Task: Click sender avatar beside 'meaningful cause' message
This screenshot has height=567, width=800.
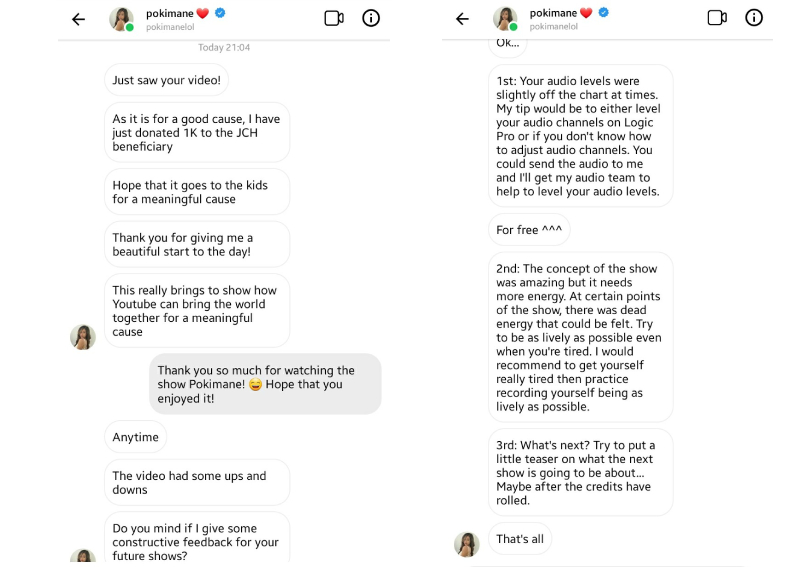Action: [x=83, y=337]
